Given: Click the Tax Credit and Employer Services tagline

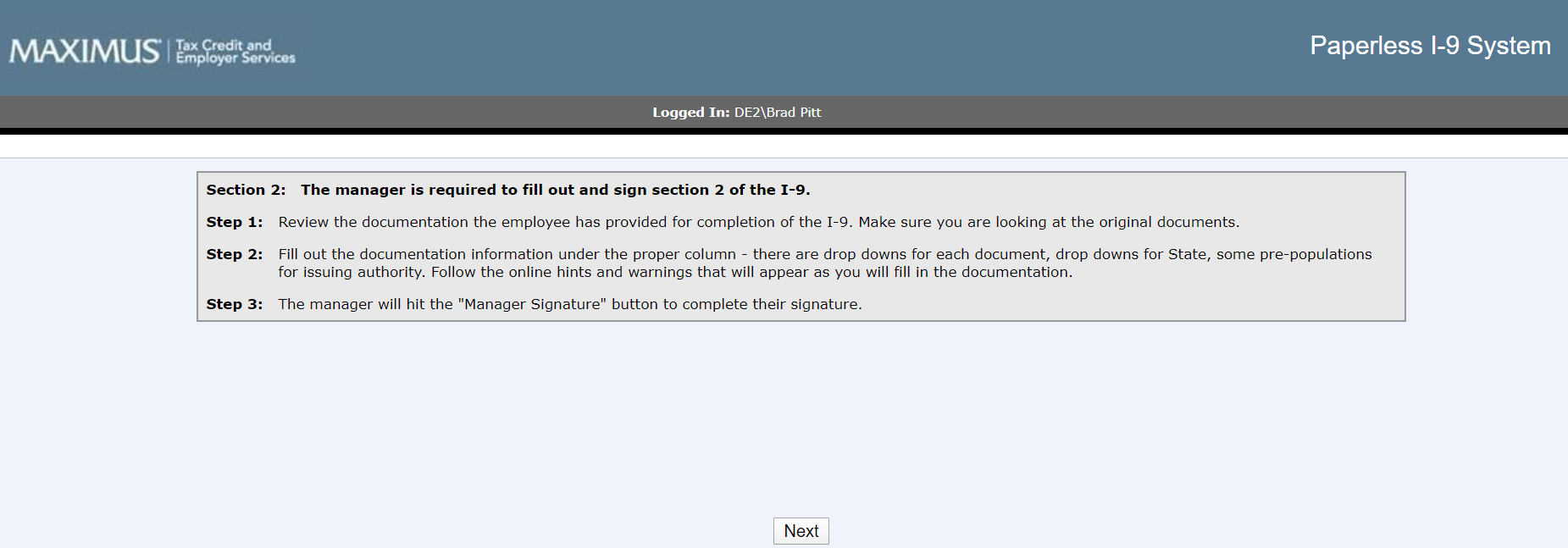Looking at the screenshot, I should pyautogui.click(x=235, y=52).
